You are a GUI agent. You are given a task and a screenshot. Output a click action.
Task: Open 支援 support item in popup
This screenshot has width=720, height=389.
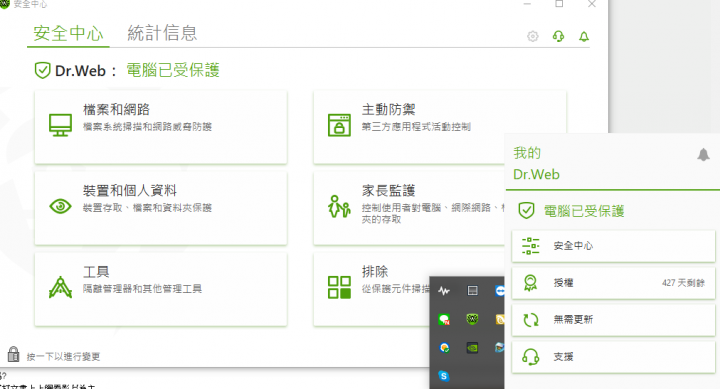[613, 356]
